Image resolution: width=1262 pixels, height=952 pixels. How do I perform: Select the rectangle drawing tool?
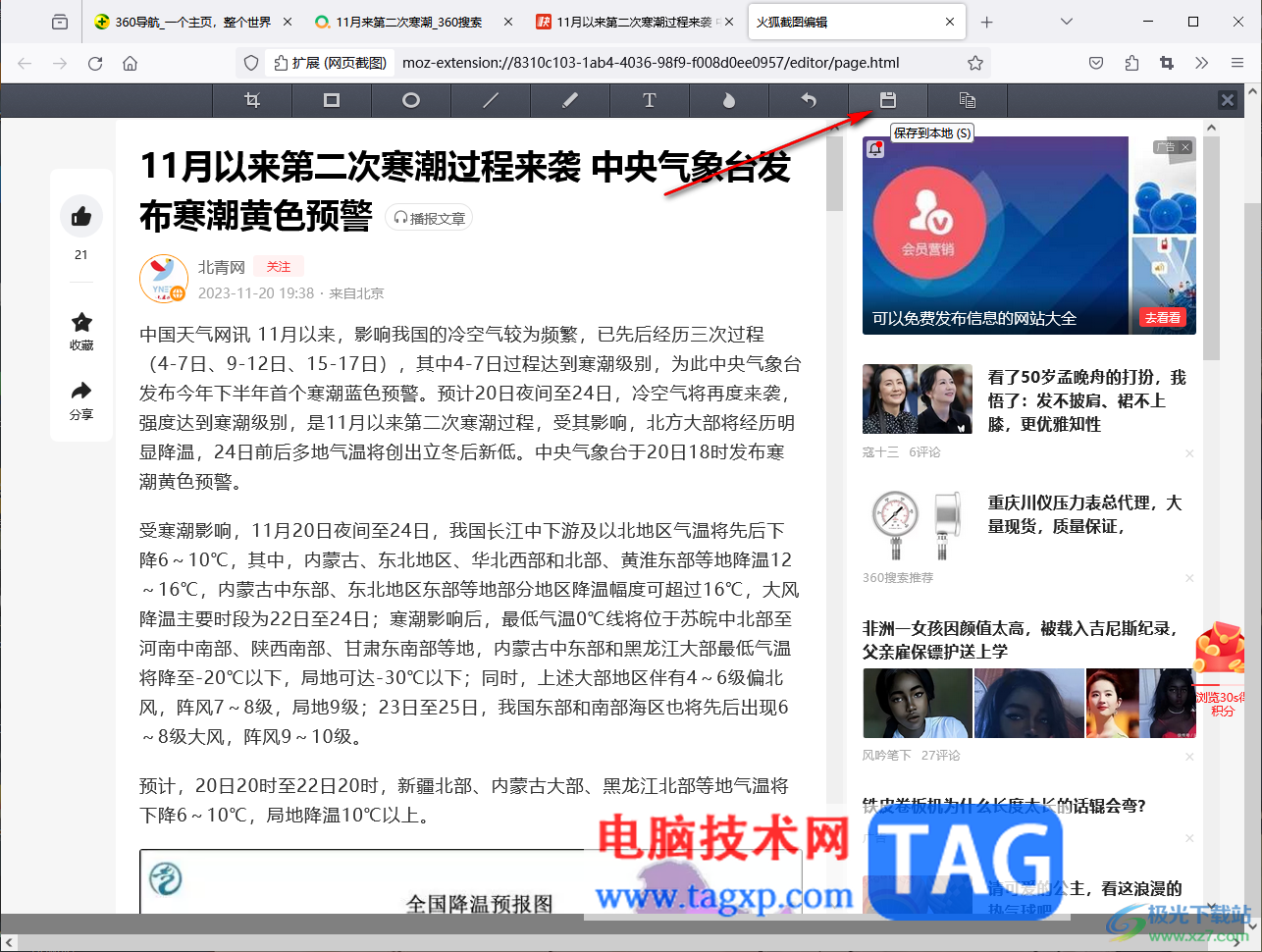click(x=332, y=100)
